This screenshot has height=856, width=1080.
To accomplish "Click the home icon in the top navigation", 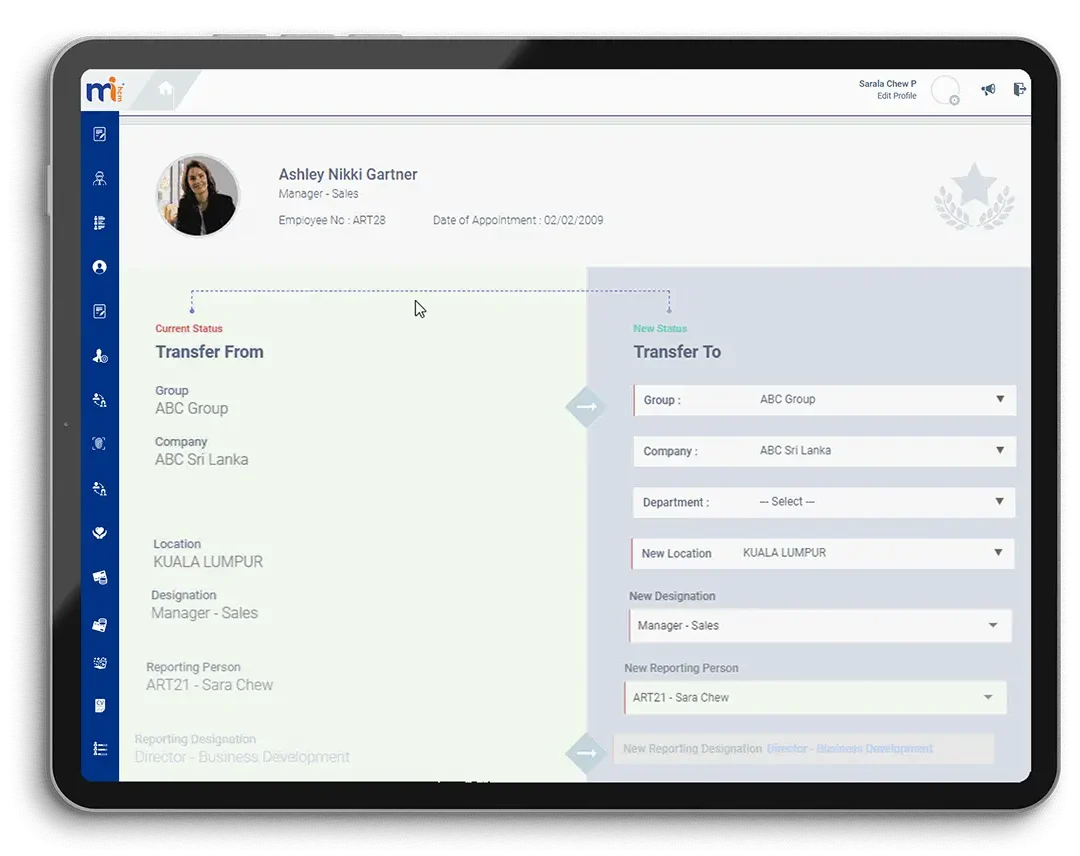I will (163, 89).
